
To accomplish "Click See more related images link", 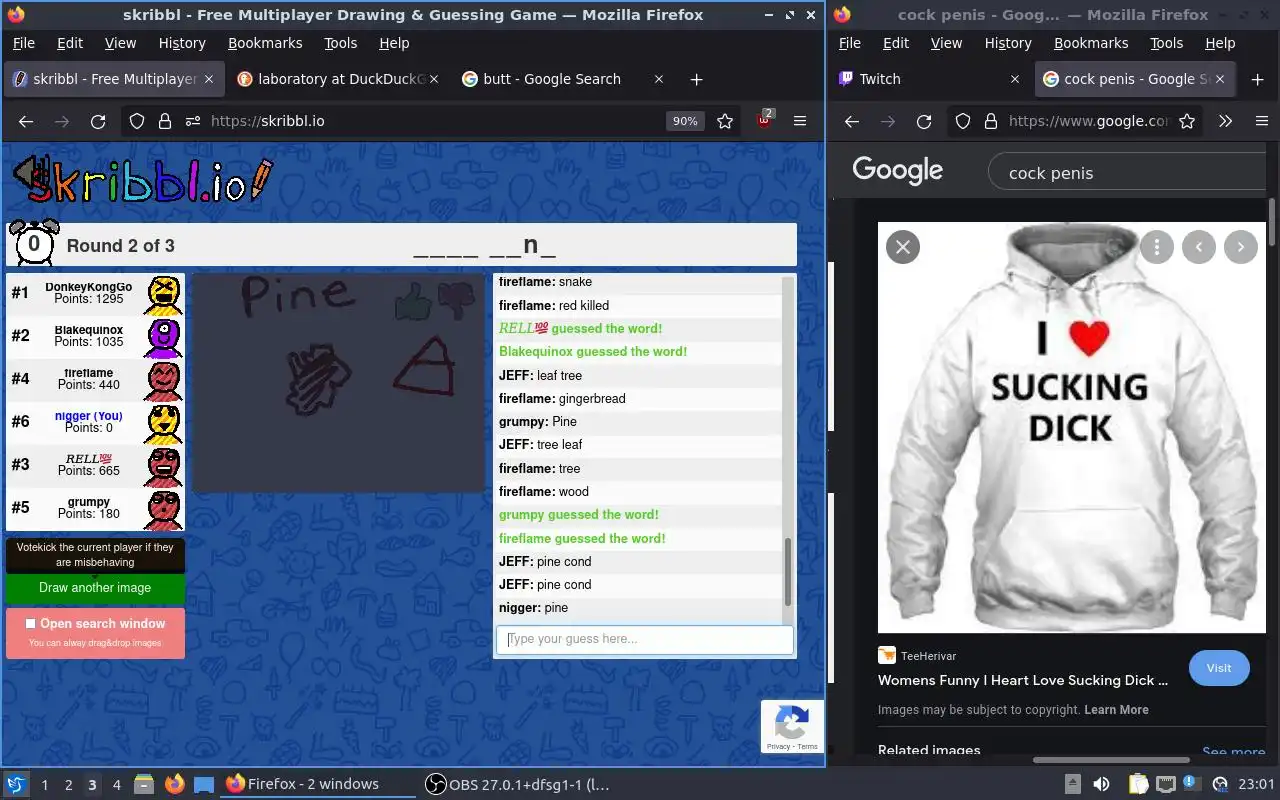I will click(x=1233, y=752).
